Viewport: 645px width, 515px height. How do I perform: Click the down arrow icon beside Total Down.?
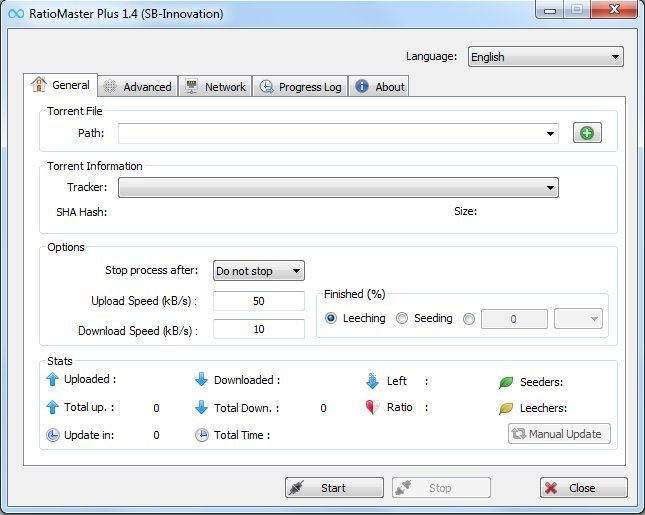click(x=201, y=407)
